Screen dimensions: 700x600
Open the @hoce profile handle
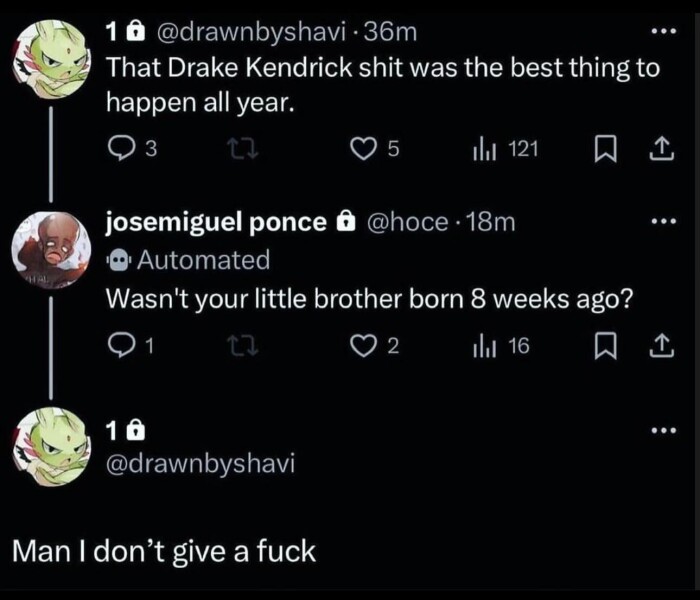[408, 222]
